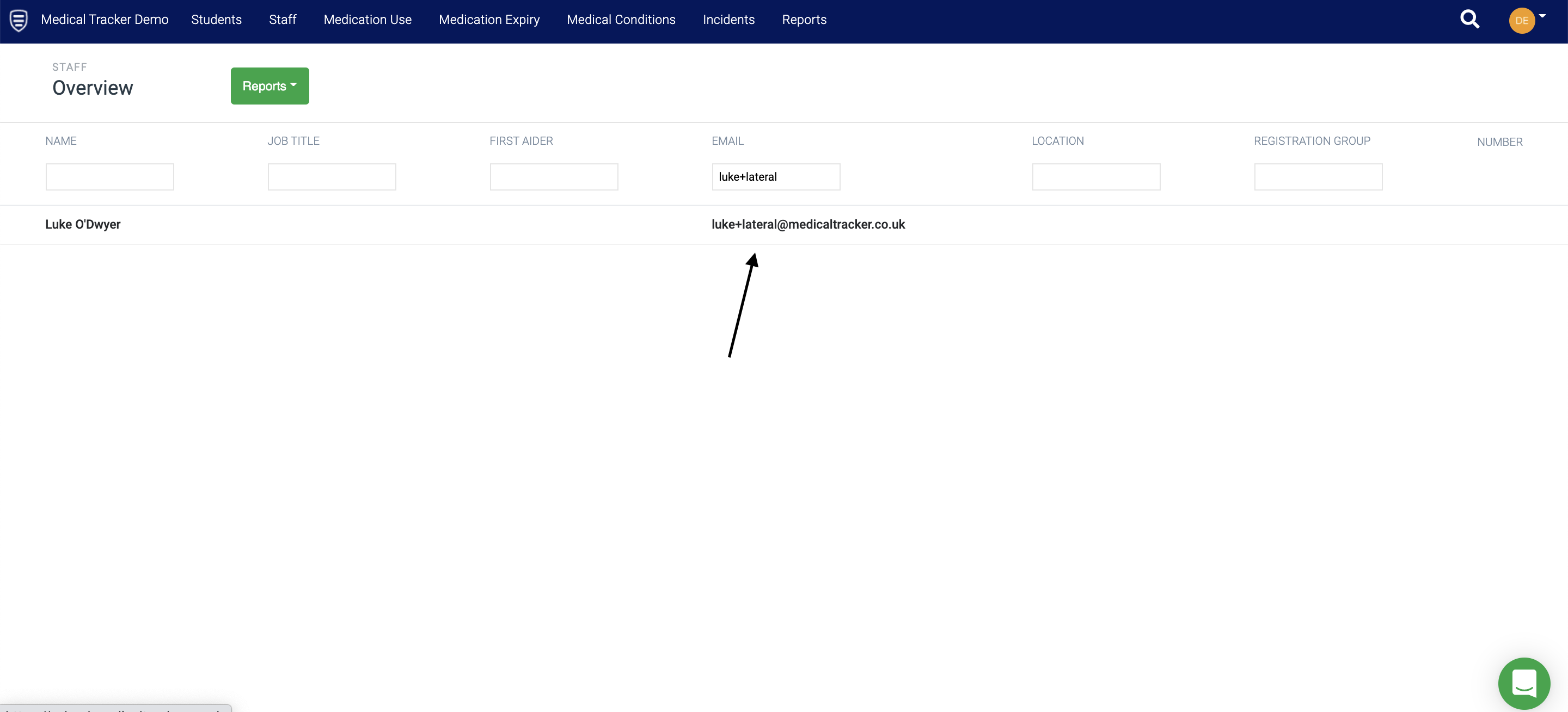Click the luke+lateral@medicaltracker.co.uk email

(x=808, y=225)
